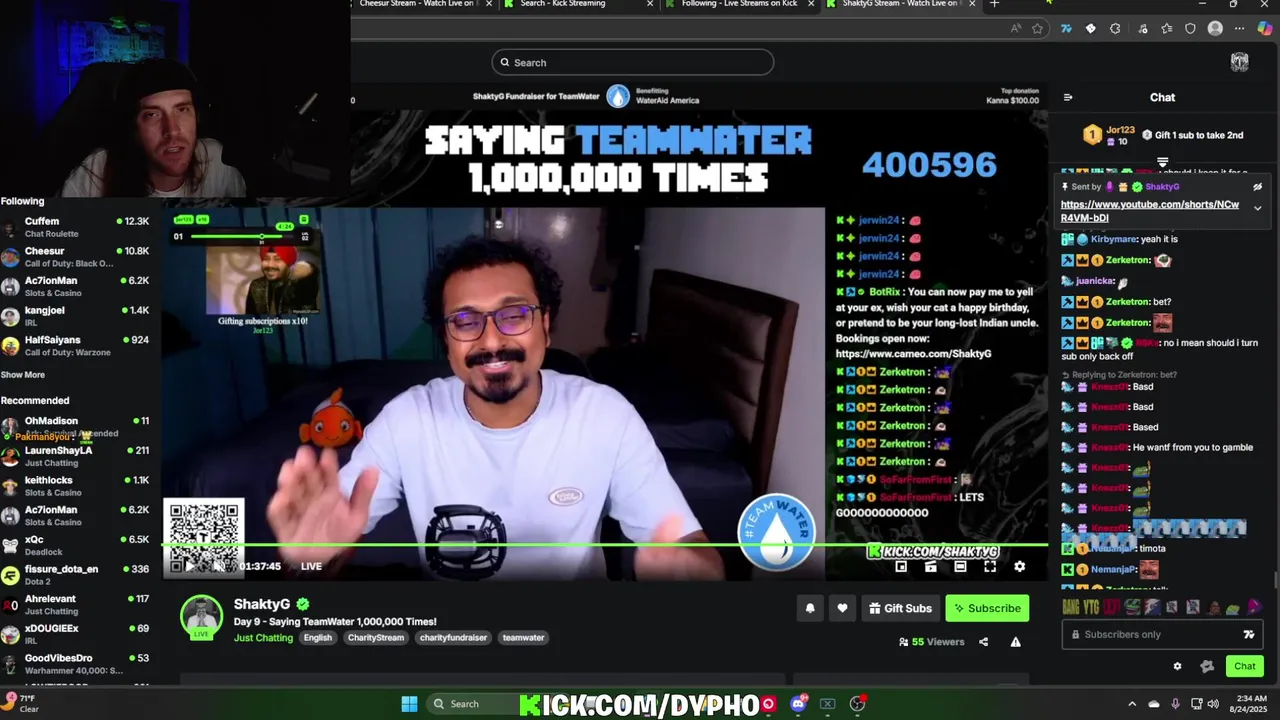The image size is (1280, 720).
Task: Add page to favorites star icon
Action: point(1038,29)
